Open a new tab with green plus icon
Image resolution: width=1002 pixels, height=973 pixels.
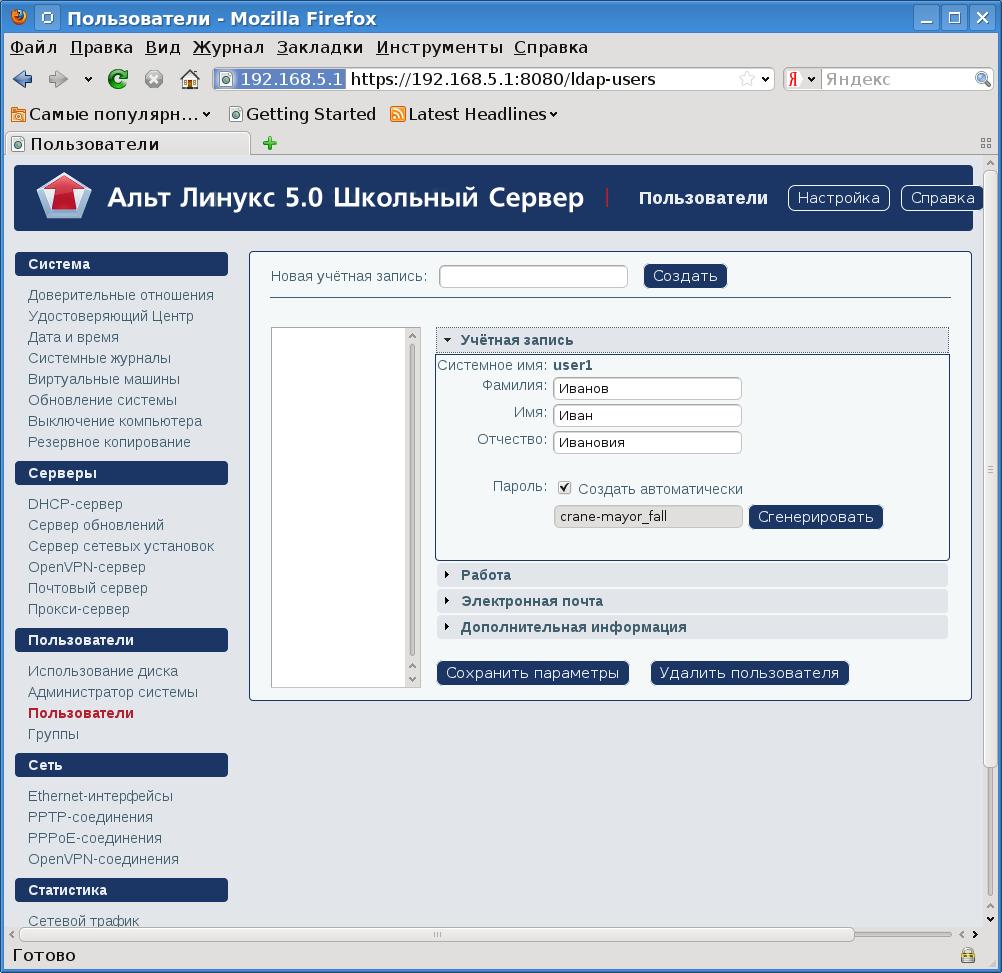269,143
